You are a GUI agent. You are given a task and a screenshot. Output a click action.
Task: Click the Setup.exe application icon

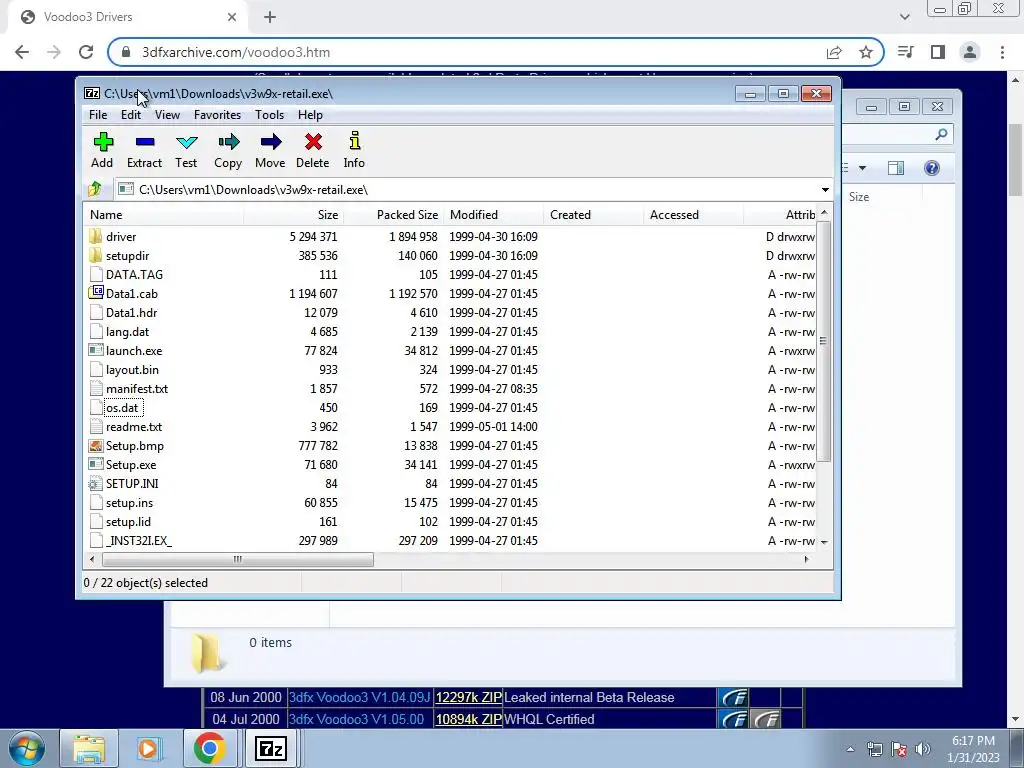96,464
